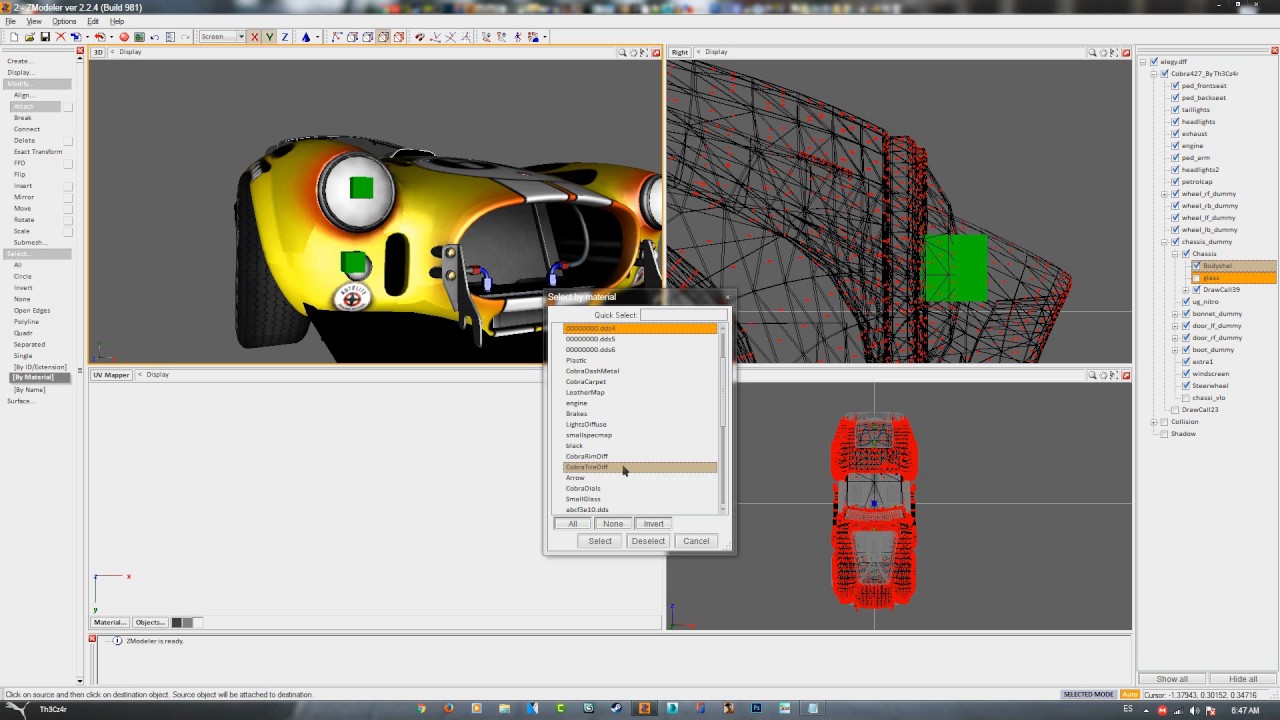
Task: Open the Help menu
Action: [x=117, y=21]
